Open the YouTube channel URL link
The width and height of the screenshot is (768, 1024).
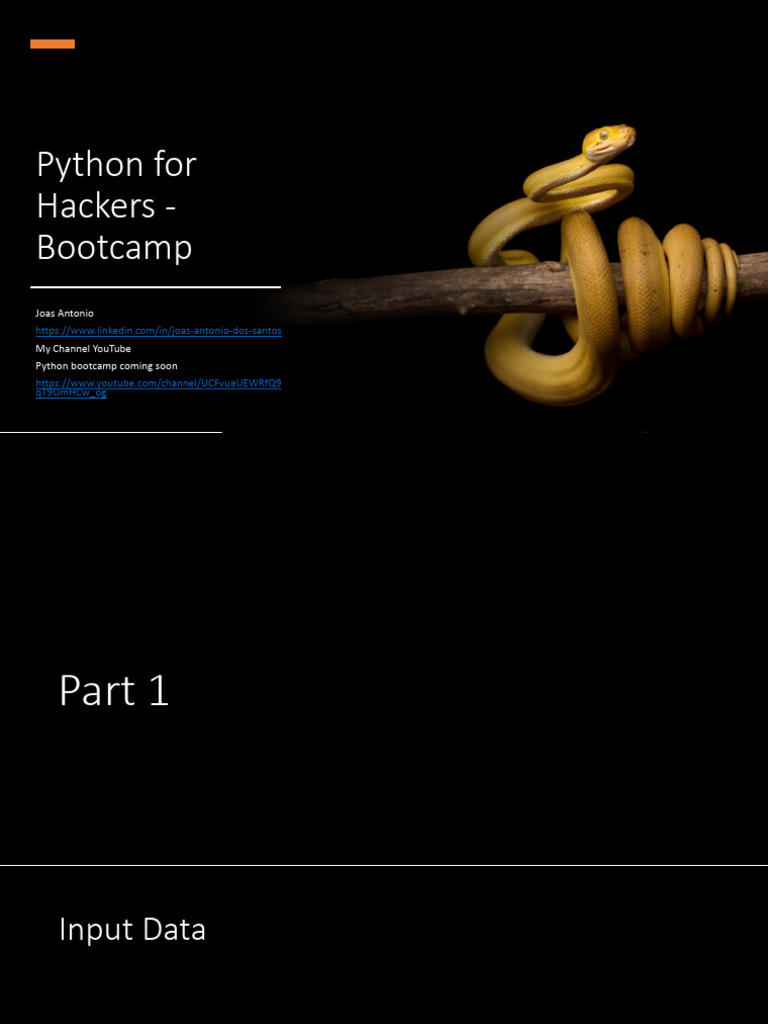point(159,387)
